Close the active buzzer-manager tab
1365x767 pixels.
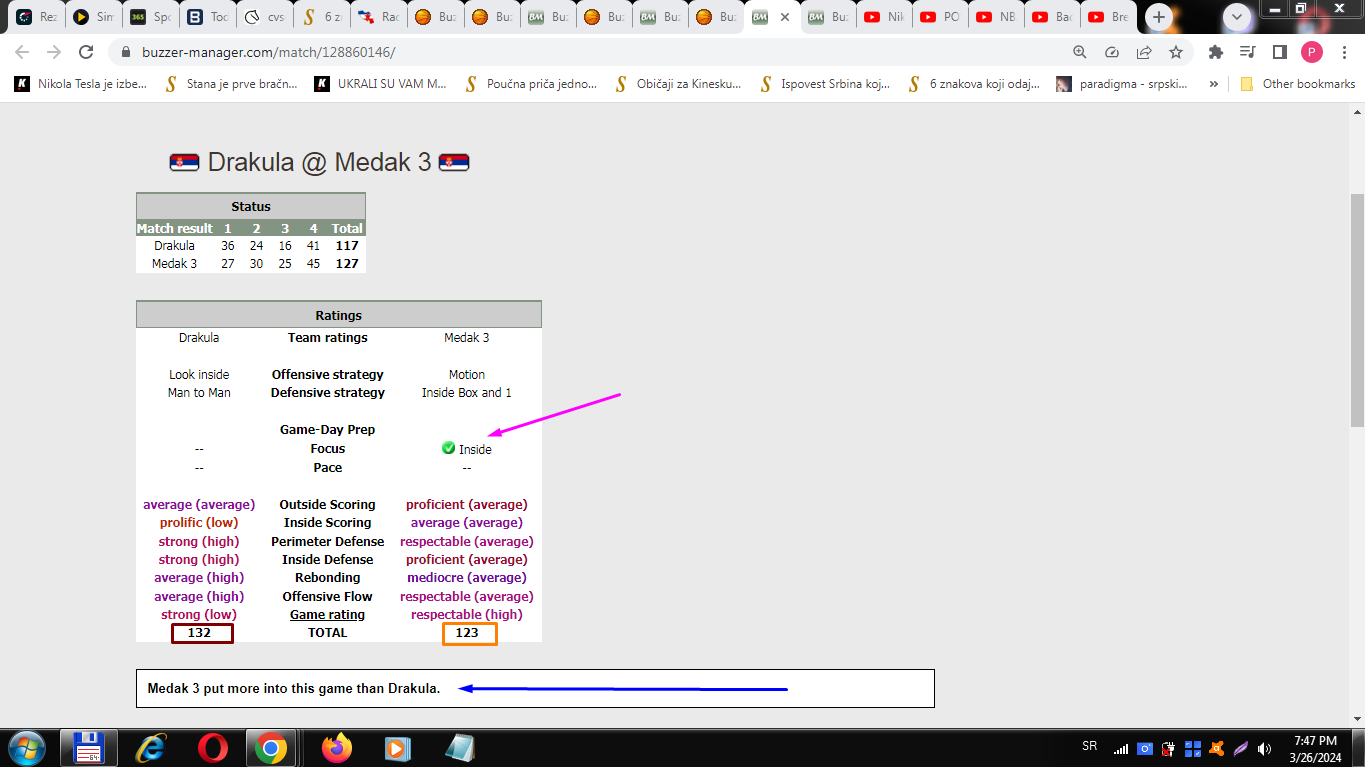click(785, 17)
